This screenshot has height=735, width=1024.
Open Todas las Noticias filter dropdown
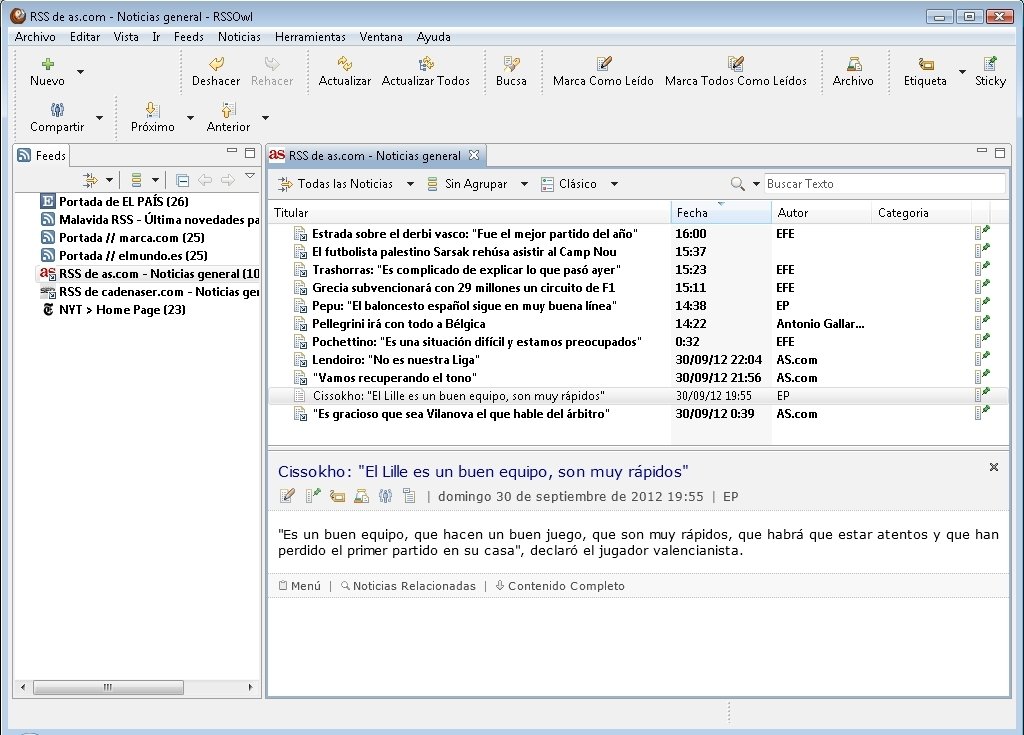point(410,184)
